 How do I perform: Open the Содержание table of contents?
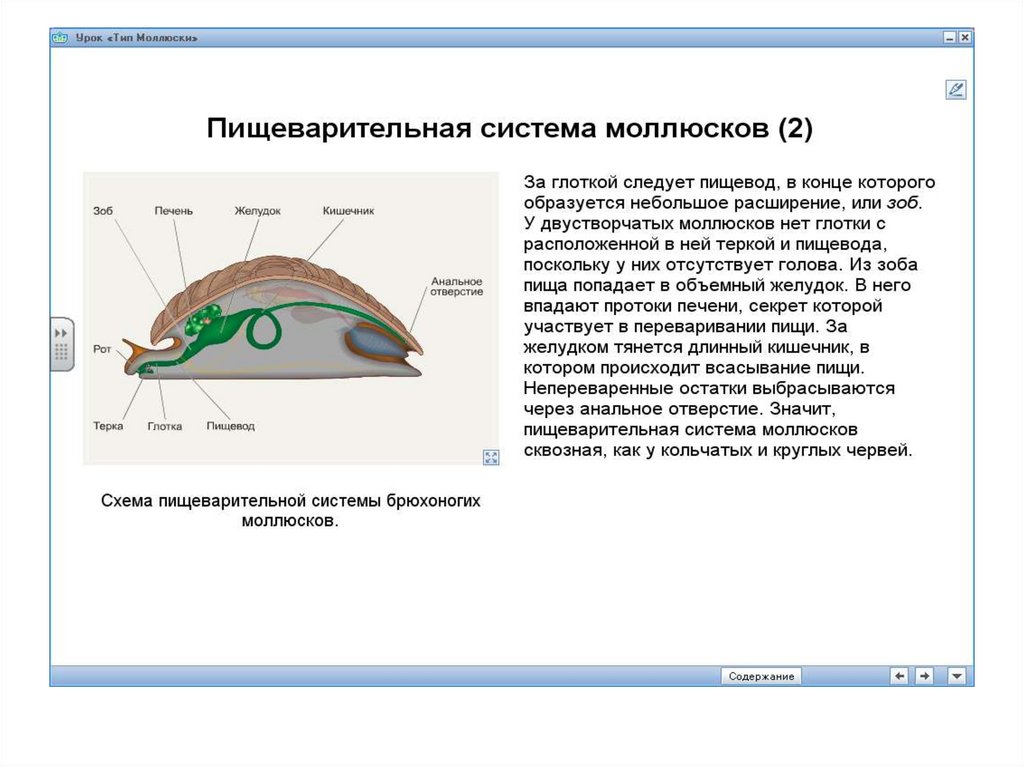761,676
